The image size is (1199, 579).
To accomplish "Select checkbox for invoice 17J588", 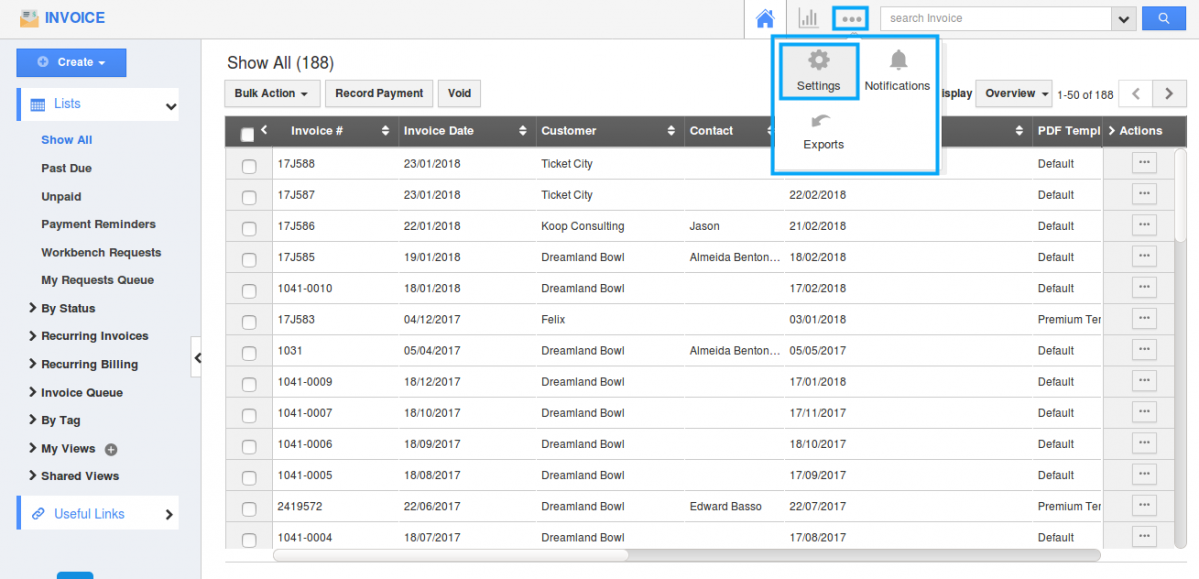I will pyautogui.click(x=249, y=166).
